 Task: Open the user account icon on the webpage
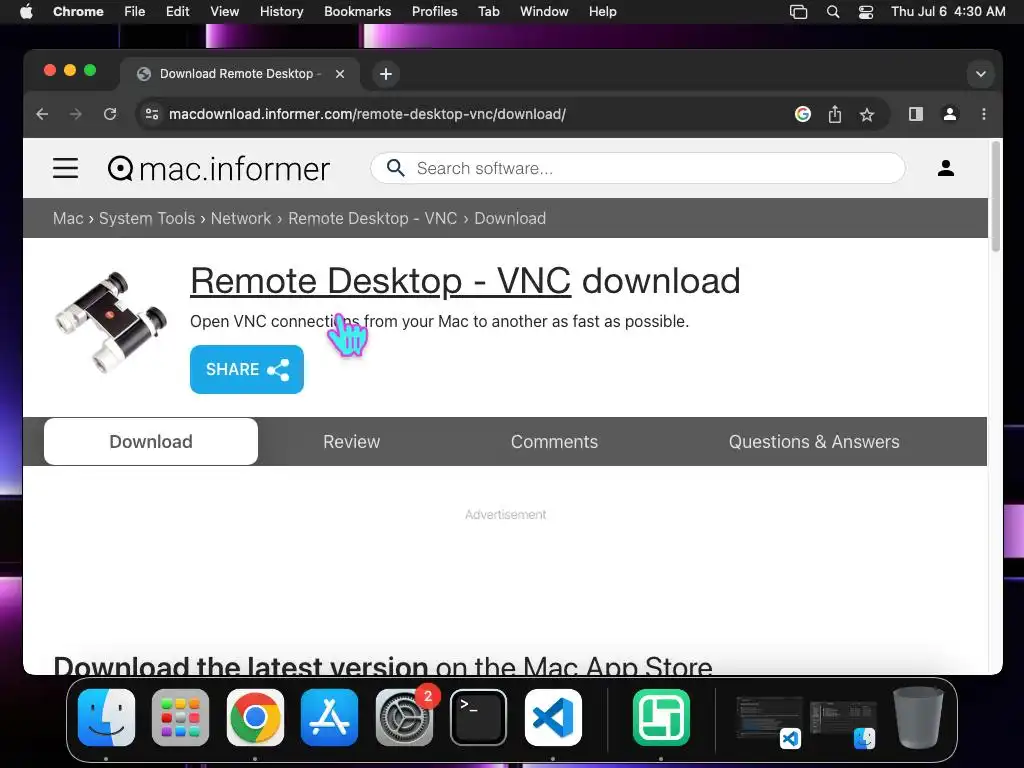point(946,168)
